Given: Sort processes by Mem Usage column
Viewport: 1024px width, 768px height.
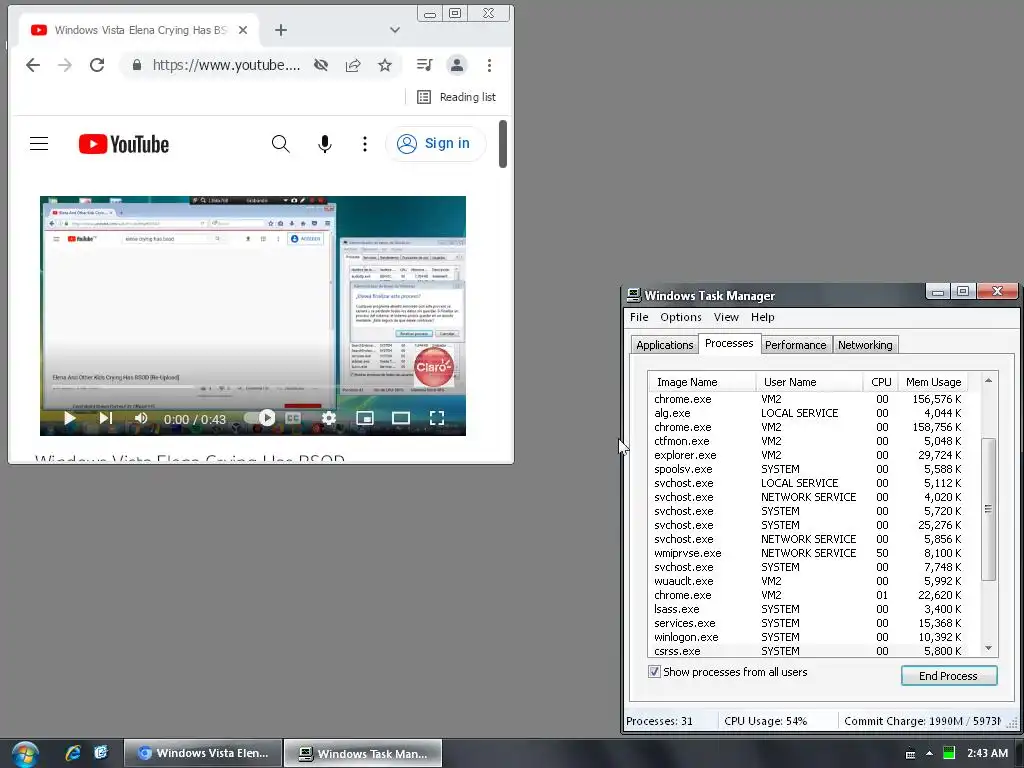Looking at the screenshot, I should (x=933, y=382).
